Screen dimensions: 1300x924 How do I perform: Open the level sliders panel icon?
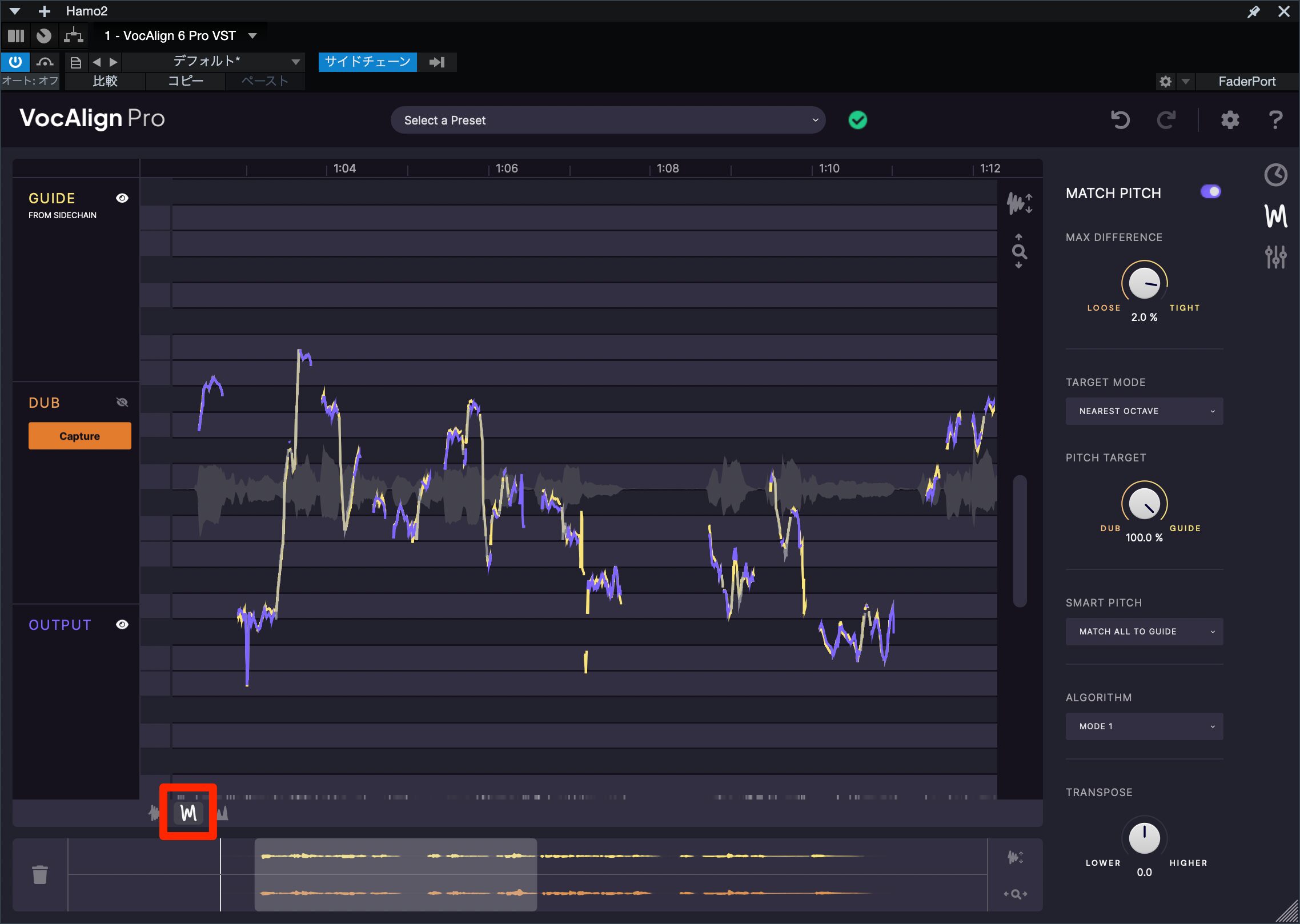pyautogui.click(x=1275, y=257)
